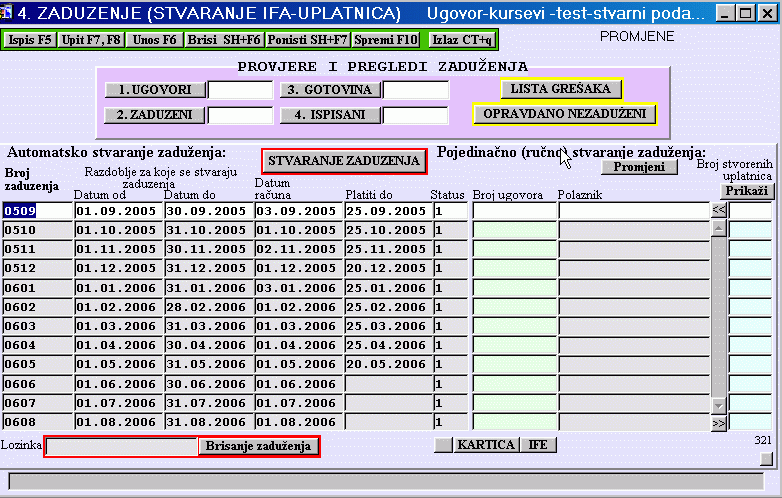Select zaduzenje number 0603
The width and height of the screenshot is (782, 498).
coord(37,326)
